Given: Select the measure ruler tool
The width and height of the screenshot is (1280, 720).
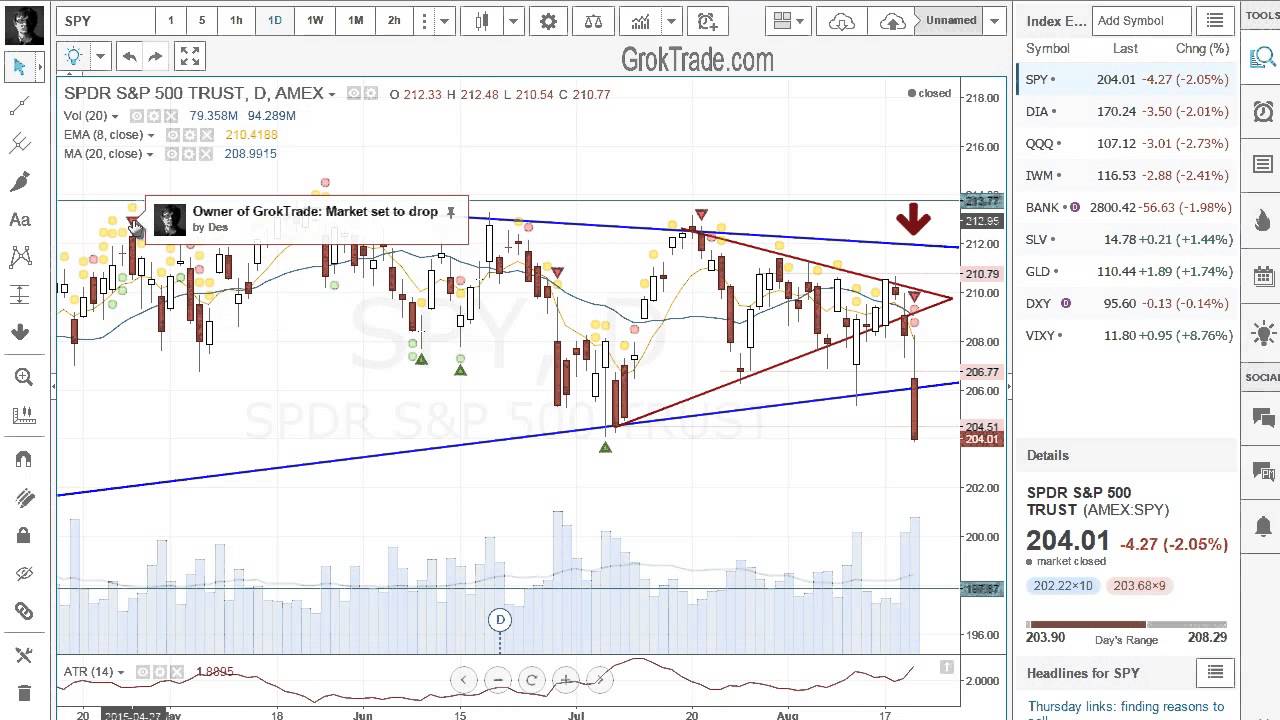Looking at the screenshot, I should pos(22,415).
